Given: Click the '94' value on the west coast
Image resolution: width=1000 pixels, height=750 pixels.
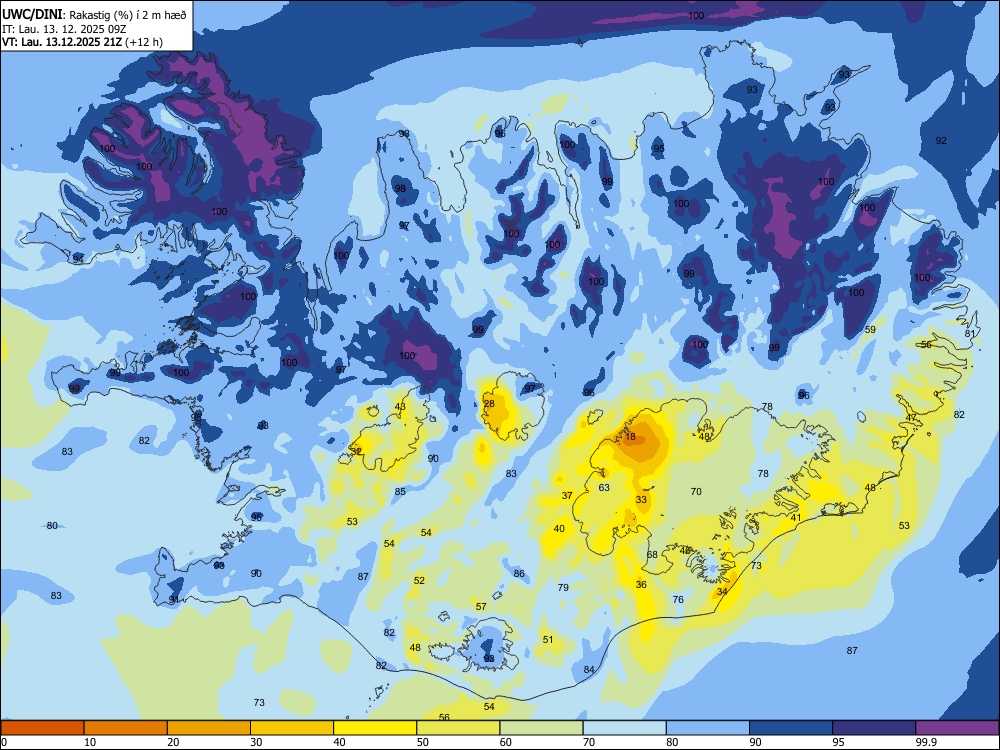Looking at the screenshot, I should point(78,259).
